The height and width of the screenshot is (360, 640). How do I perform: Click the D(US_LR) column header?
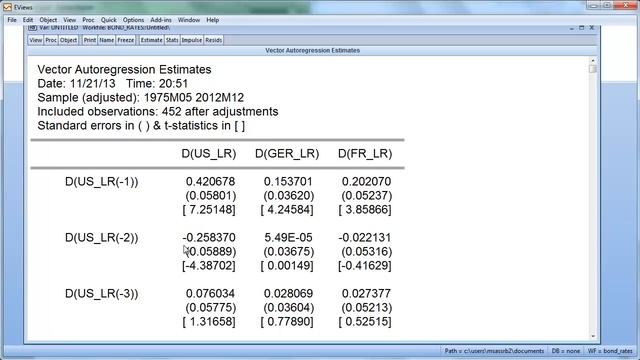coord(209,154)
